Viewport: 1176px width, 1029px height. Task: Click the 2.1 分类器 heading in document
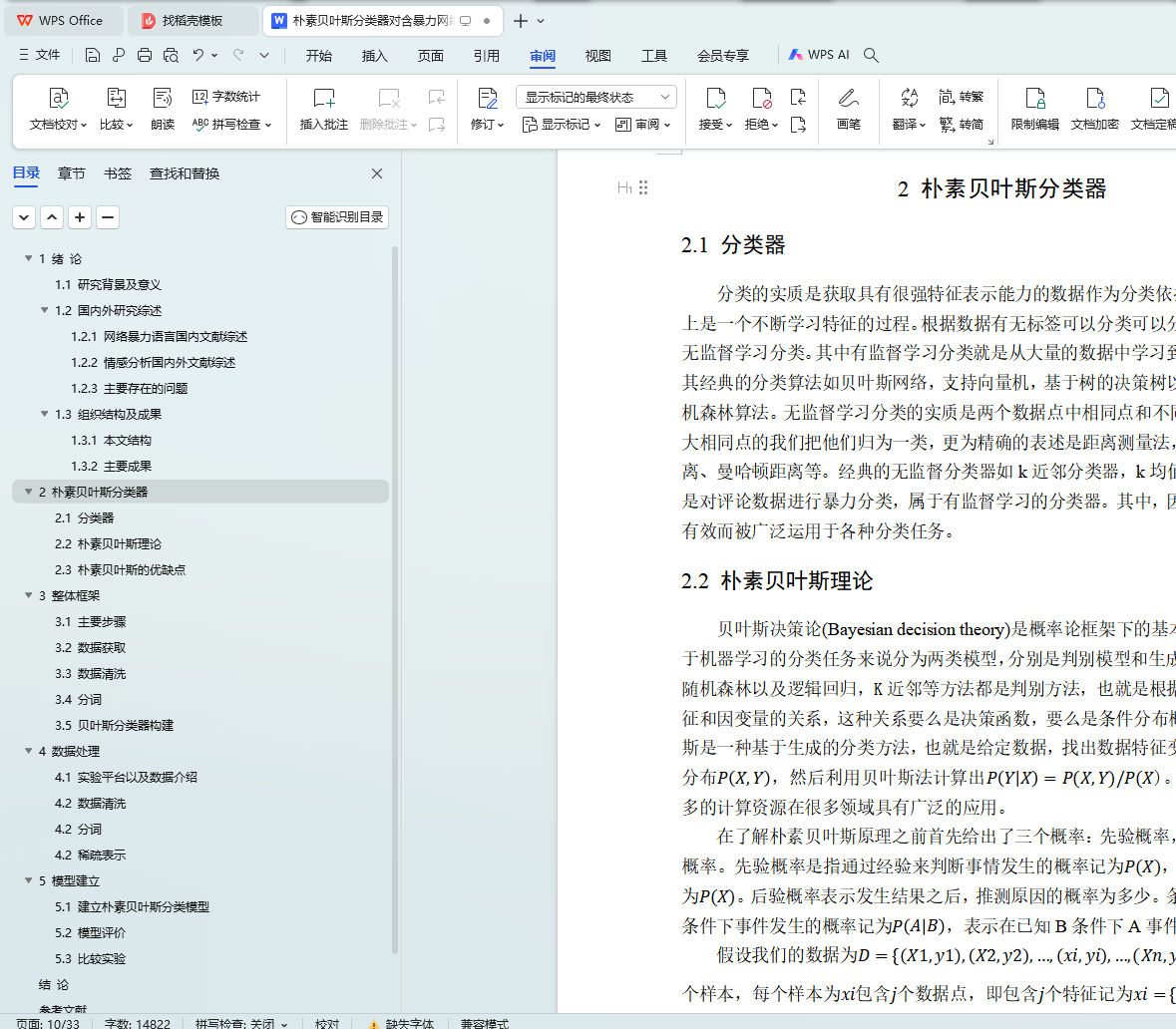733,244
